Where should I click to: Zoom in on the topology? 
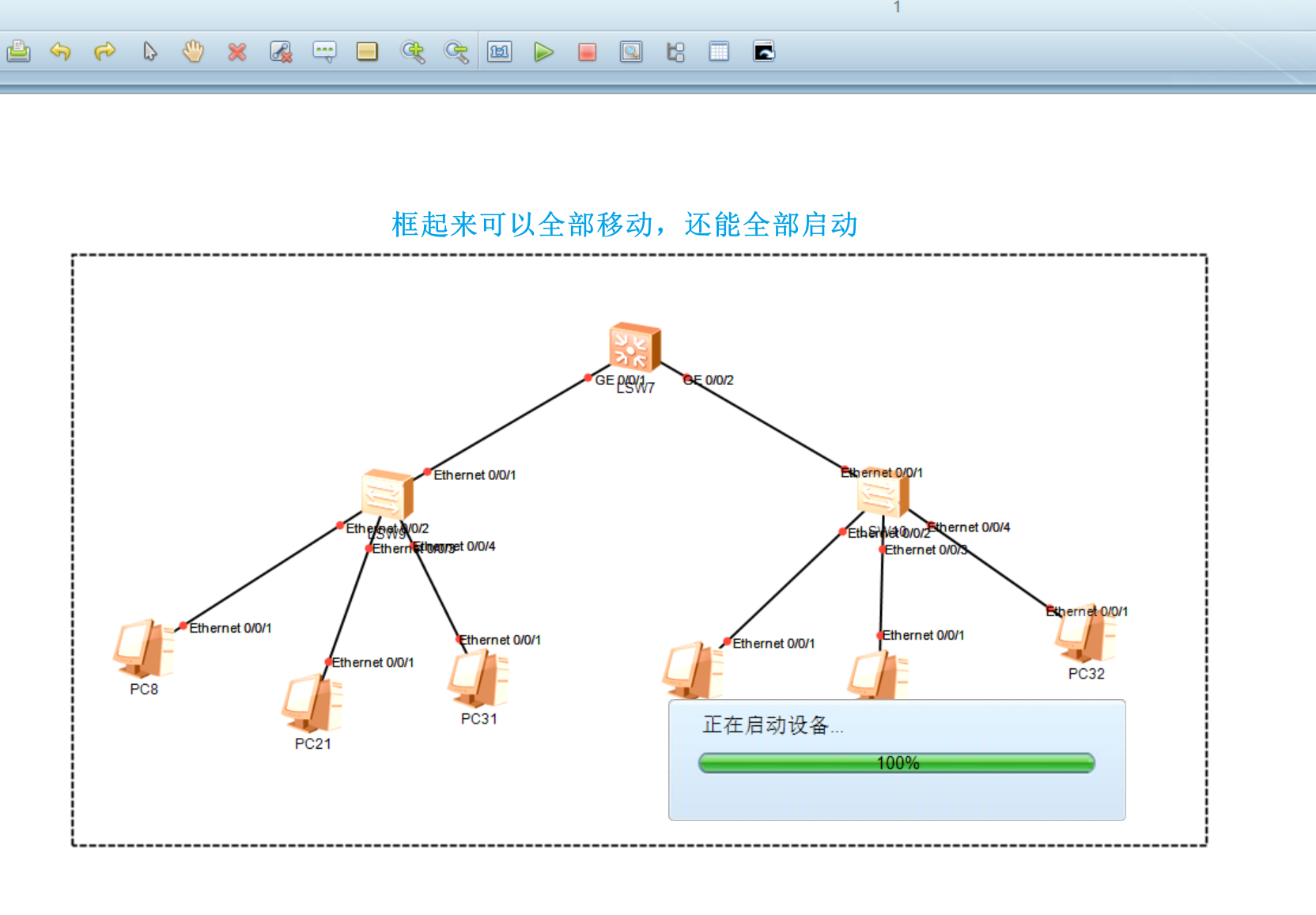[412, 52]
